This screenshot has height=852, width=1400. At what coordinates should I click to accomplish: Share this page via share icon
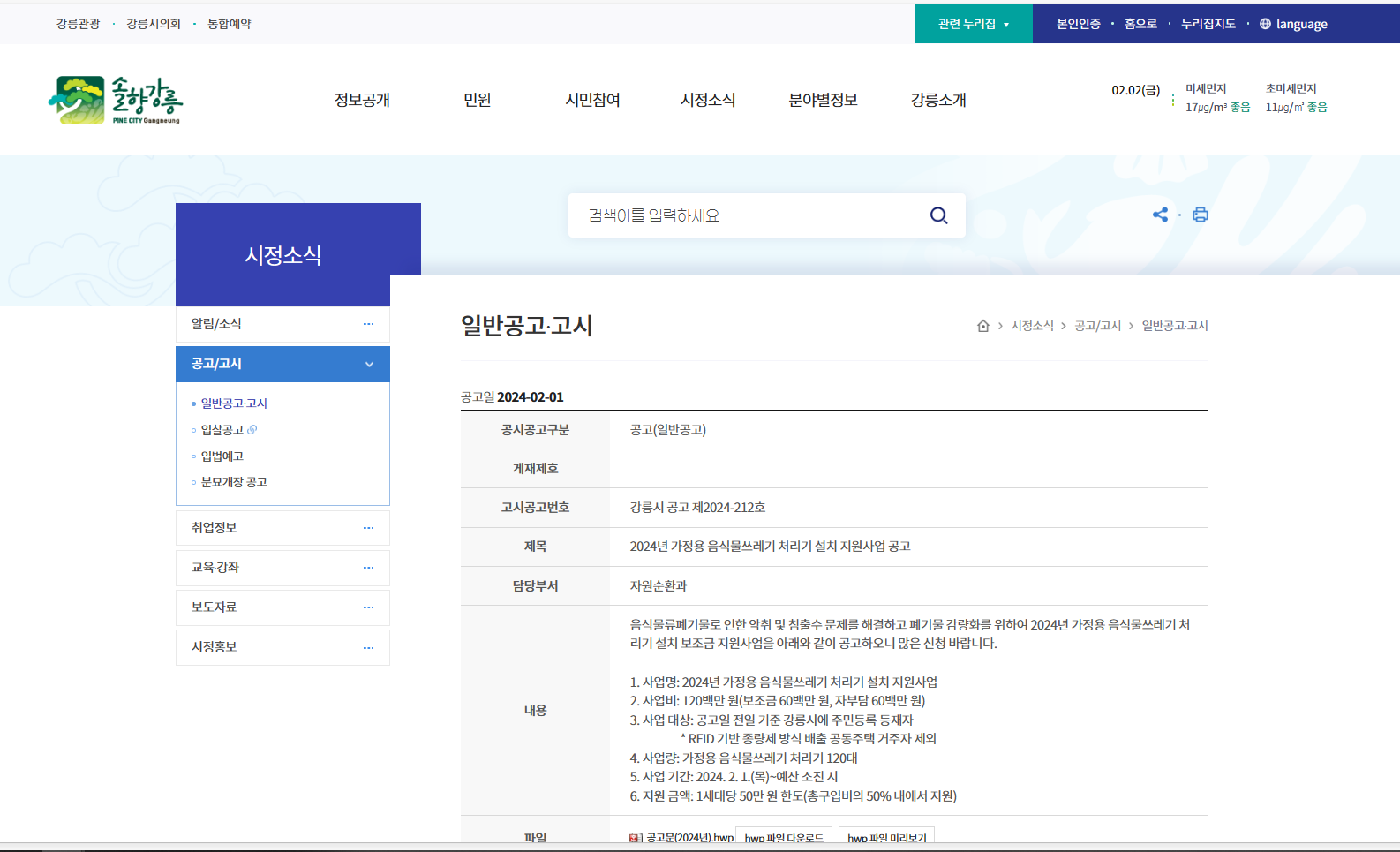1160,215
